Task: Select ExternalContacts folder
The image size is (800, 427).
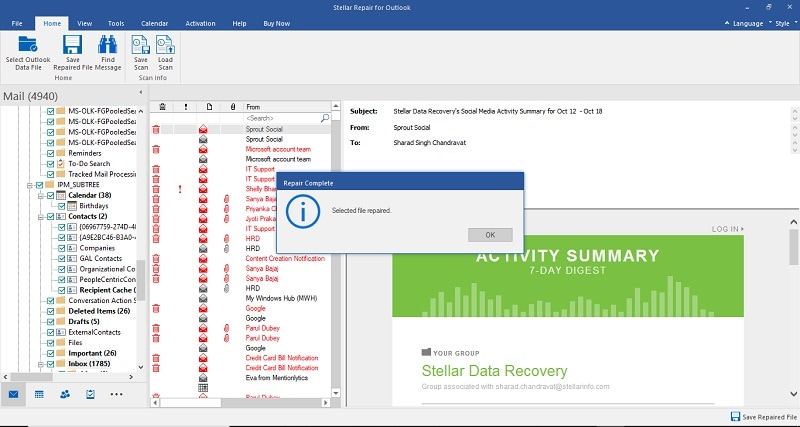Action: click(94, 332)
